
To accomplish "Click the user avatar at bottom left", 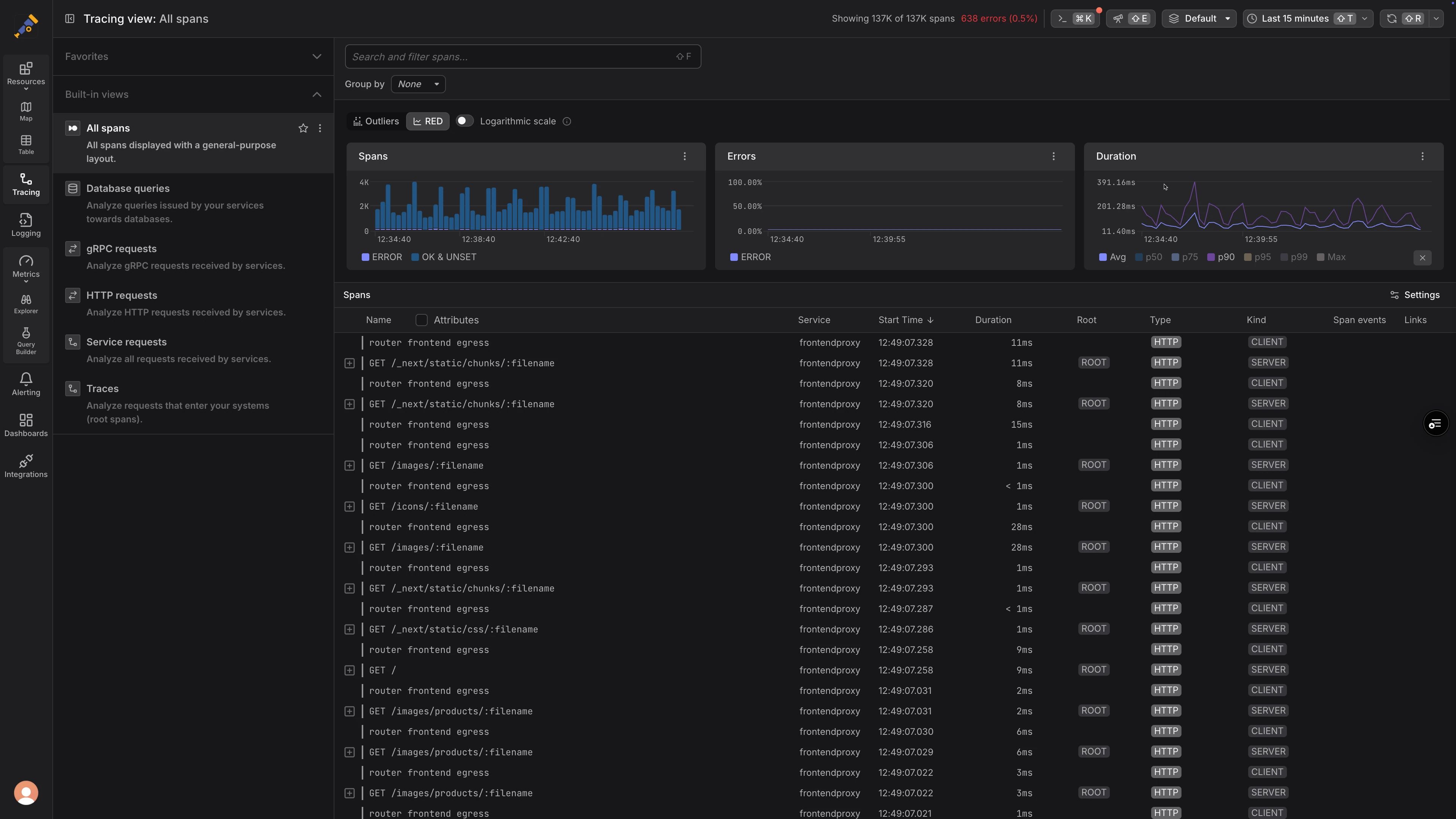I will pyautogui.click(x=25, y=792).
